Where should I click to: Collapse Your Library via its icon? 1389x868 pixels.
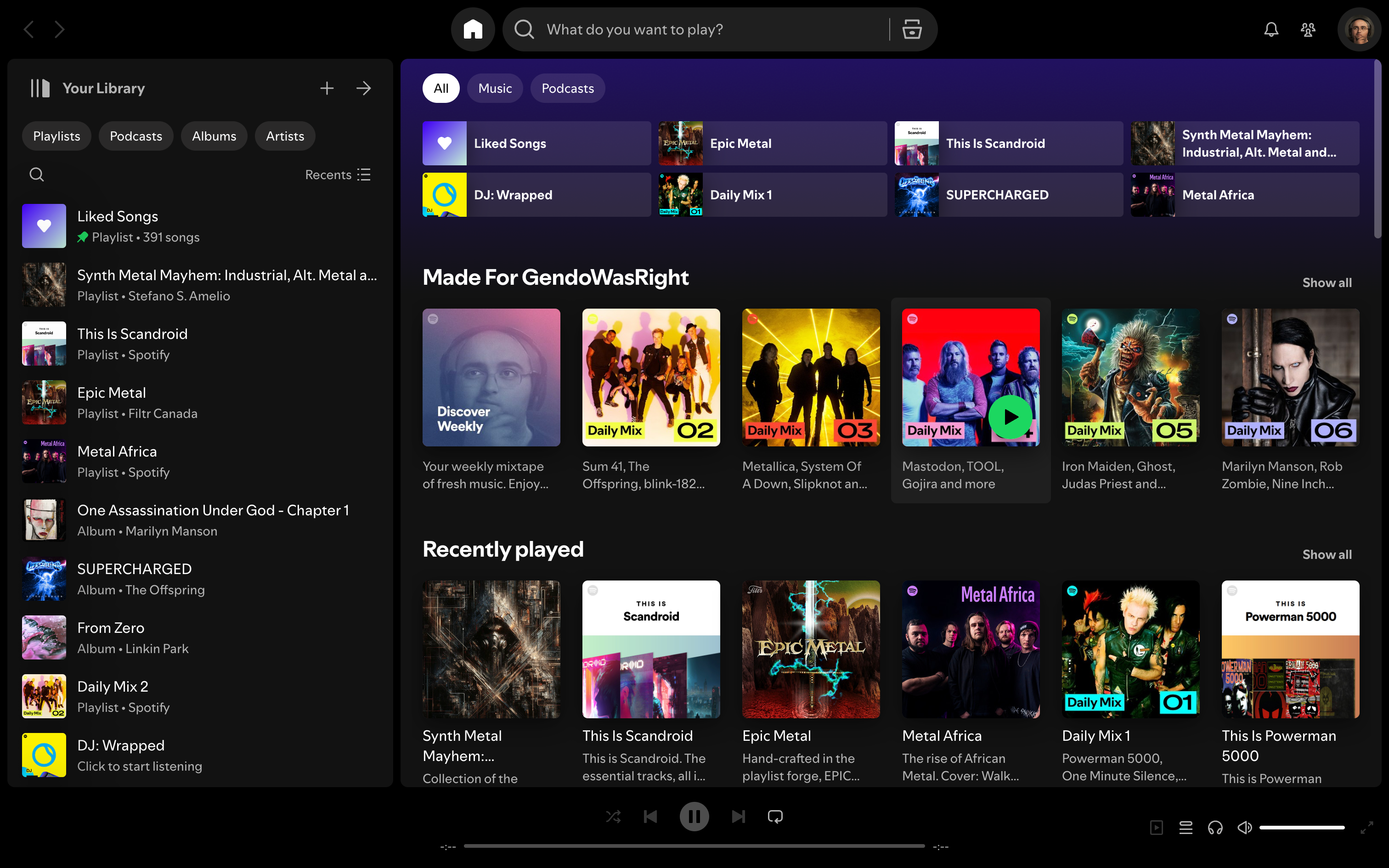[40, 88]
